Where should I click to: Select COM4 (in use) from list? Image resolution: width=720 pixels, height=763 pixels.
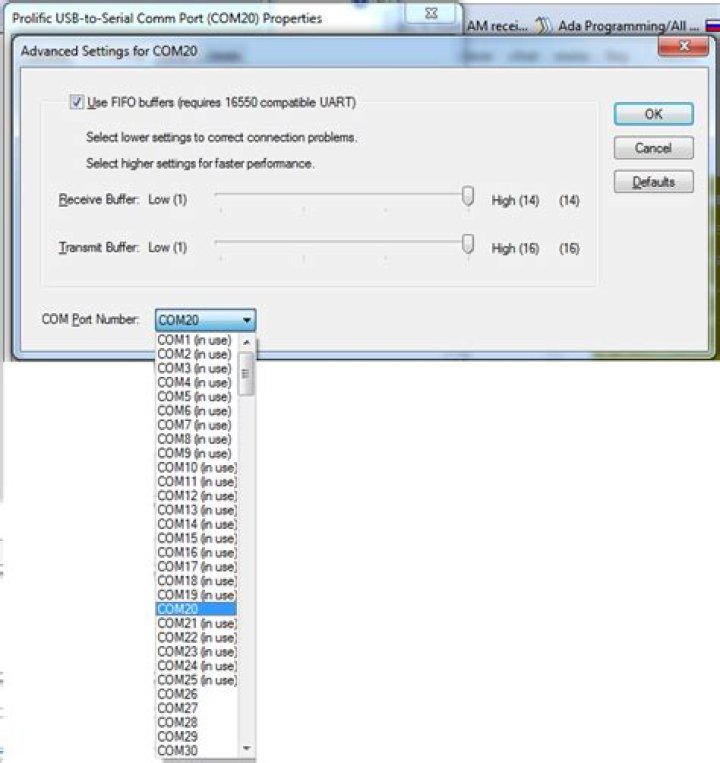197,382
